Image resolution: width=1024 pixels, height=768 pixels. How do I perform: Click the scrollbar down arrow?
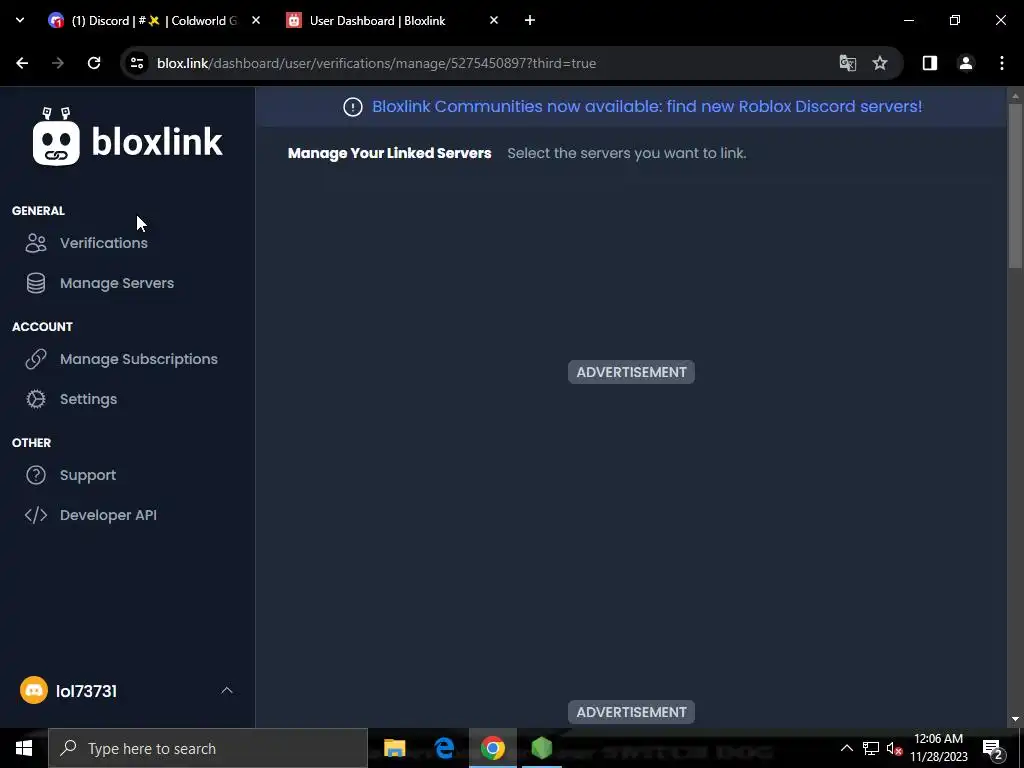tap(1015, 719)
